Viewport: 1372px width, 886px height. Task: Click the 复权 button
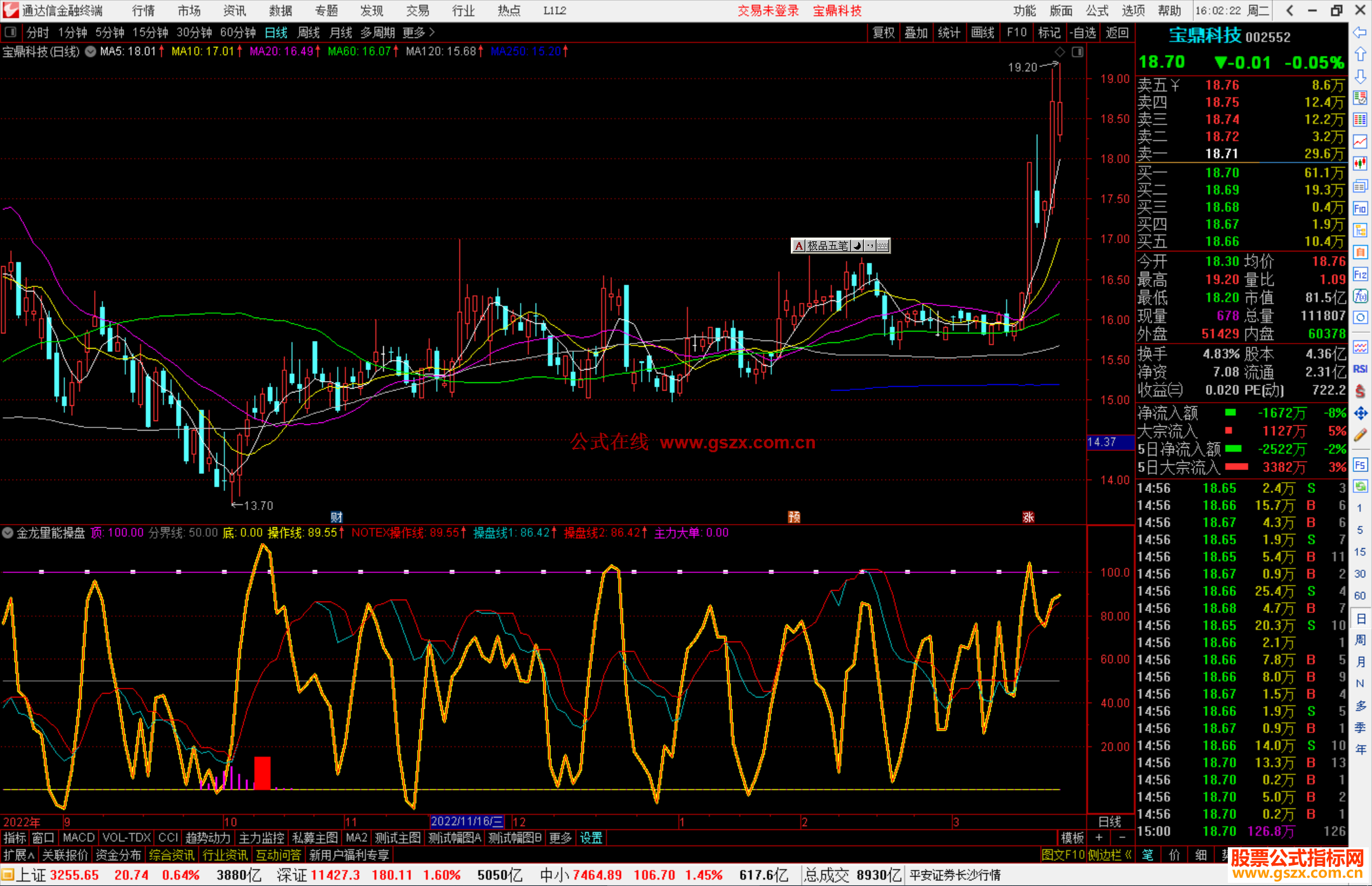883,32
